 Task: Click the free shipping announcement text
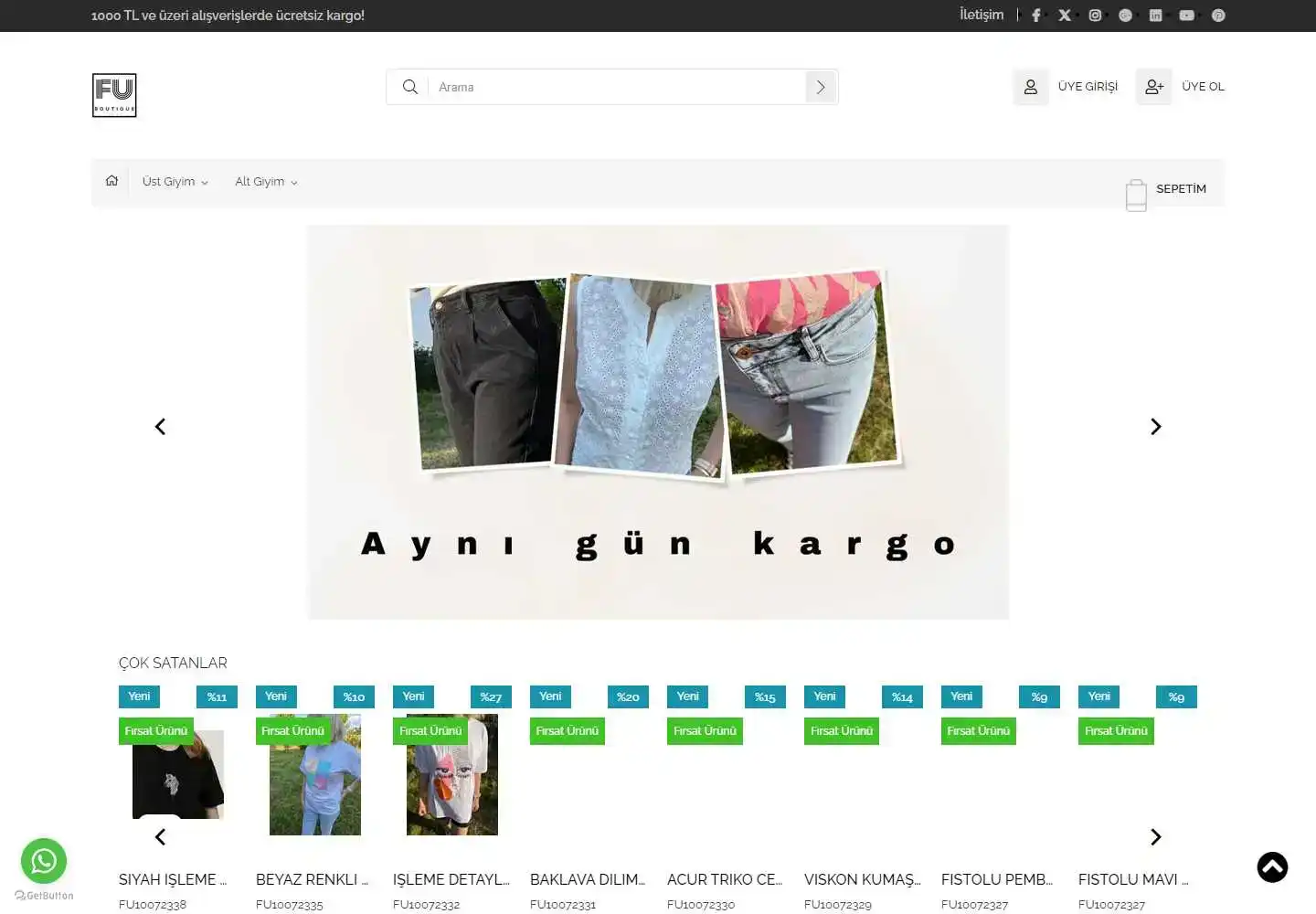228,16
